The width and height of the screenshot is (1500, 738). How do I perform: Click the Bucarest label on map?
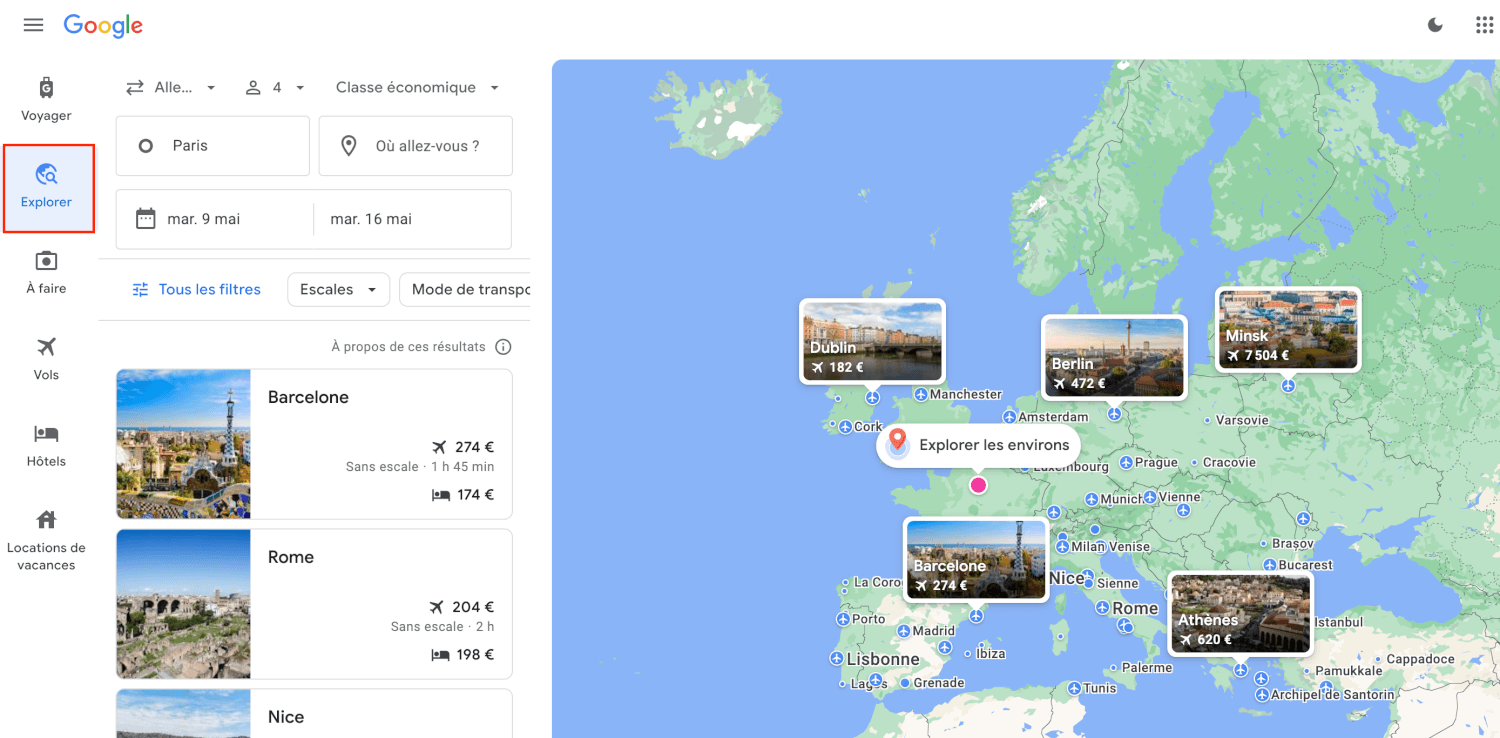tap(1305, 565)
